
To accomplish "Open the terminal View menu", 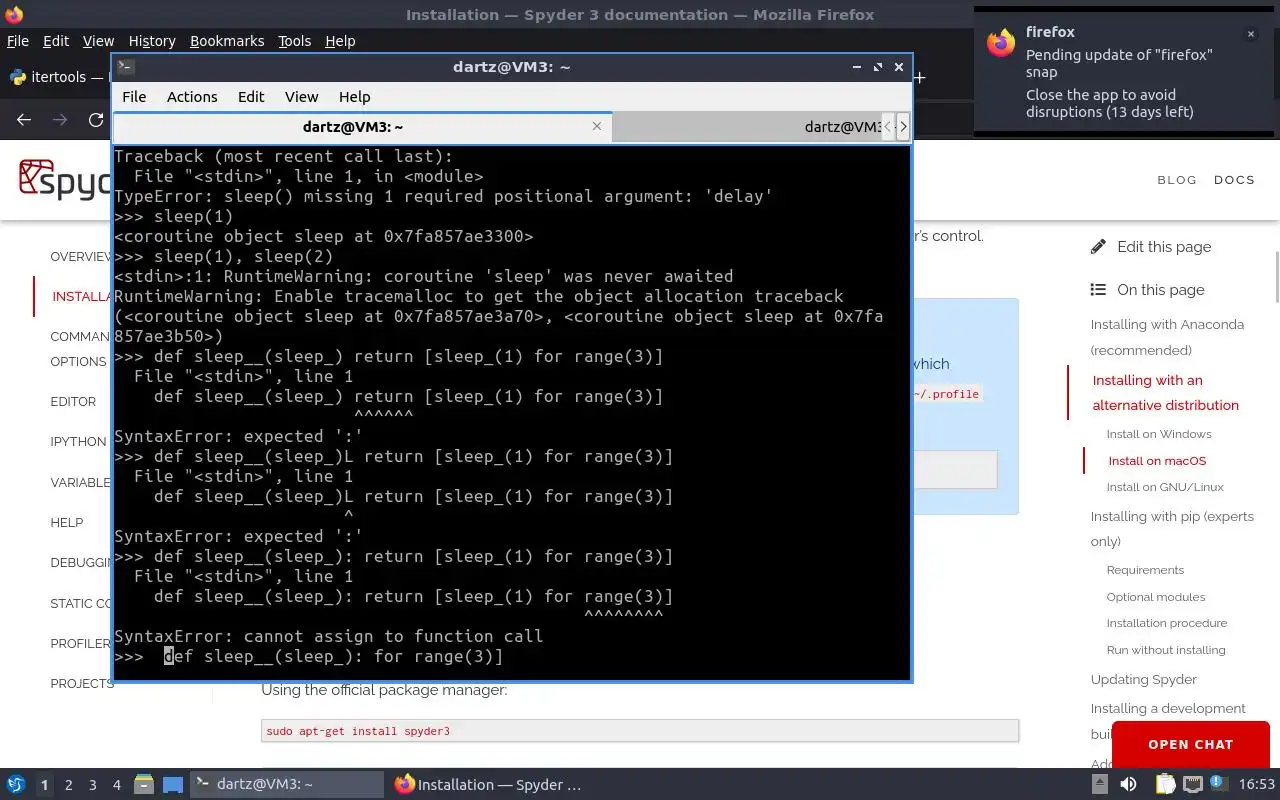I will point(301,96).
